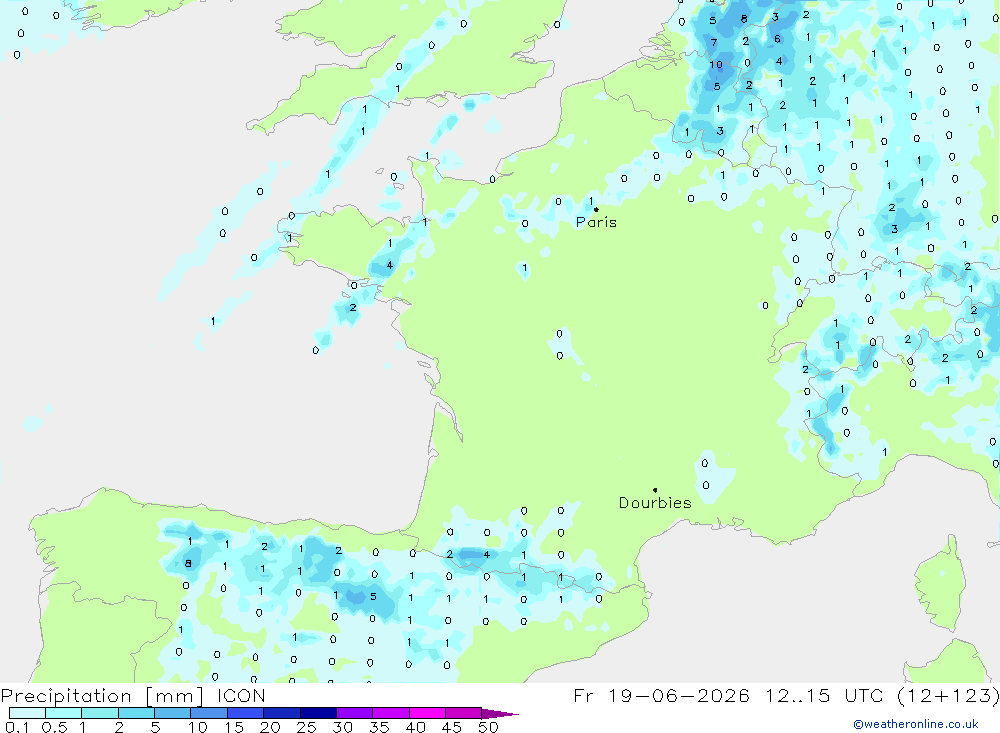Screen dimensions: 1000x733
Task: Click the purple over-50 legend arrow tip
Action: tap(500, 713)
